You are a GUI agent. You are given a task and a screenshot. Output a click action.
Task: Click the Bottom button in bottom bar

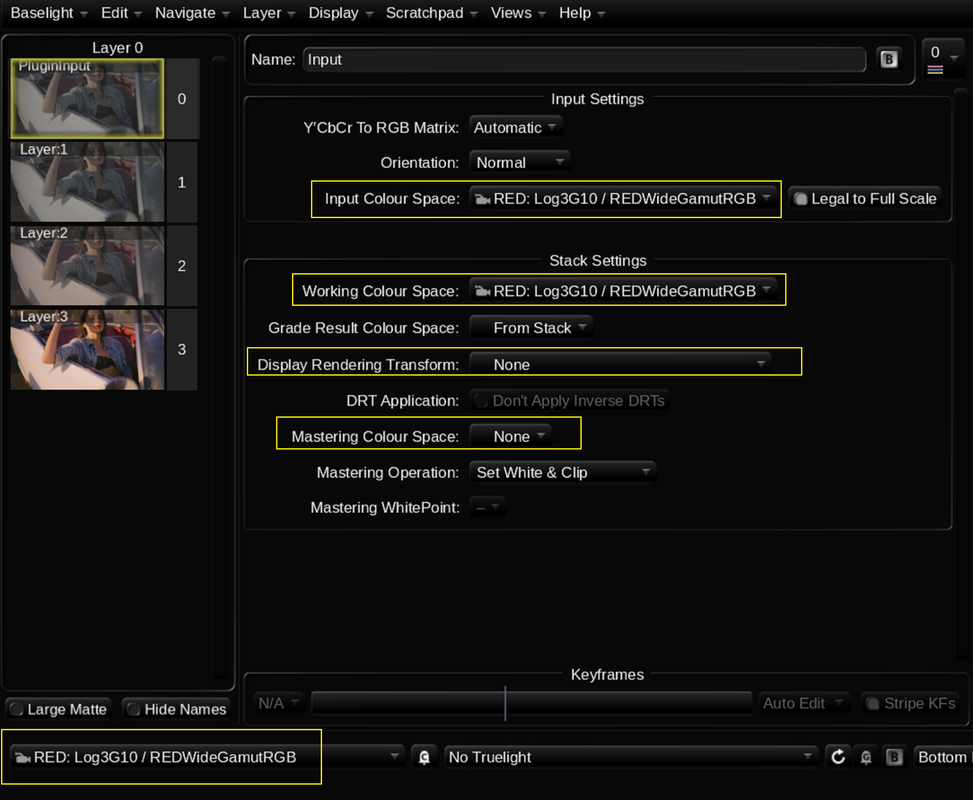tap(942, 757)
